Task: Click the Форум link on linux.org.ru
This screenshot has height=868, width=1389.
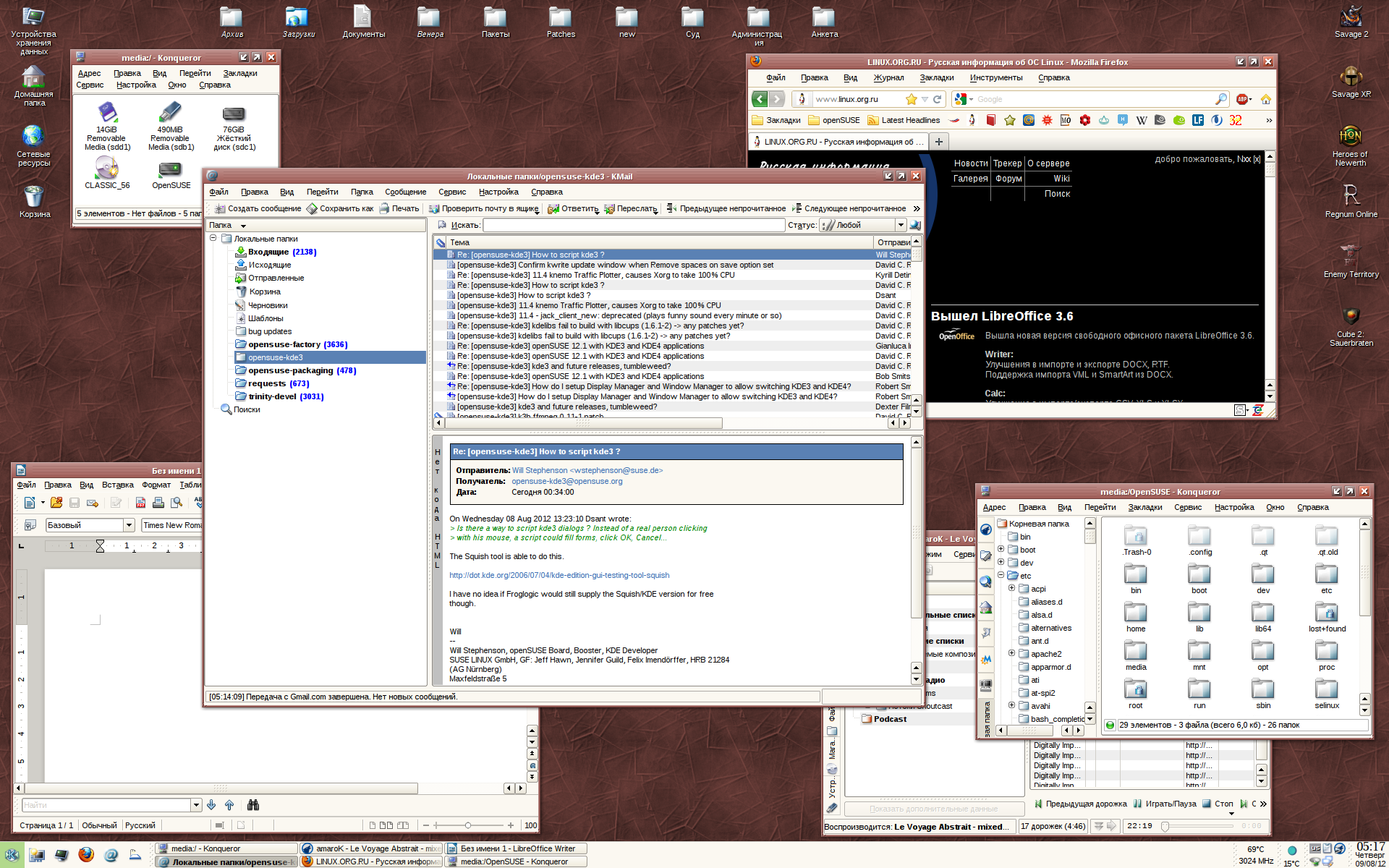Action: click(x=1008, y=179)
